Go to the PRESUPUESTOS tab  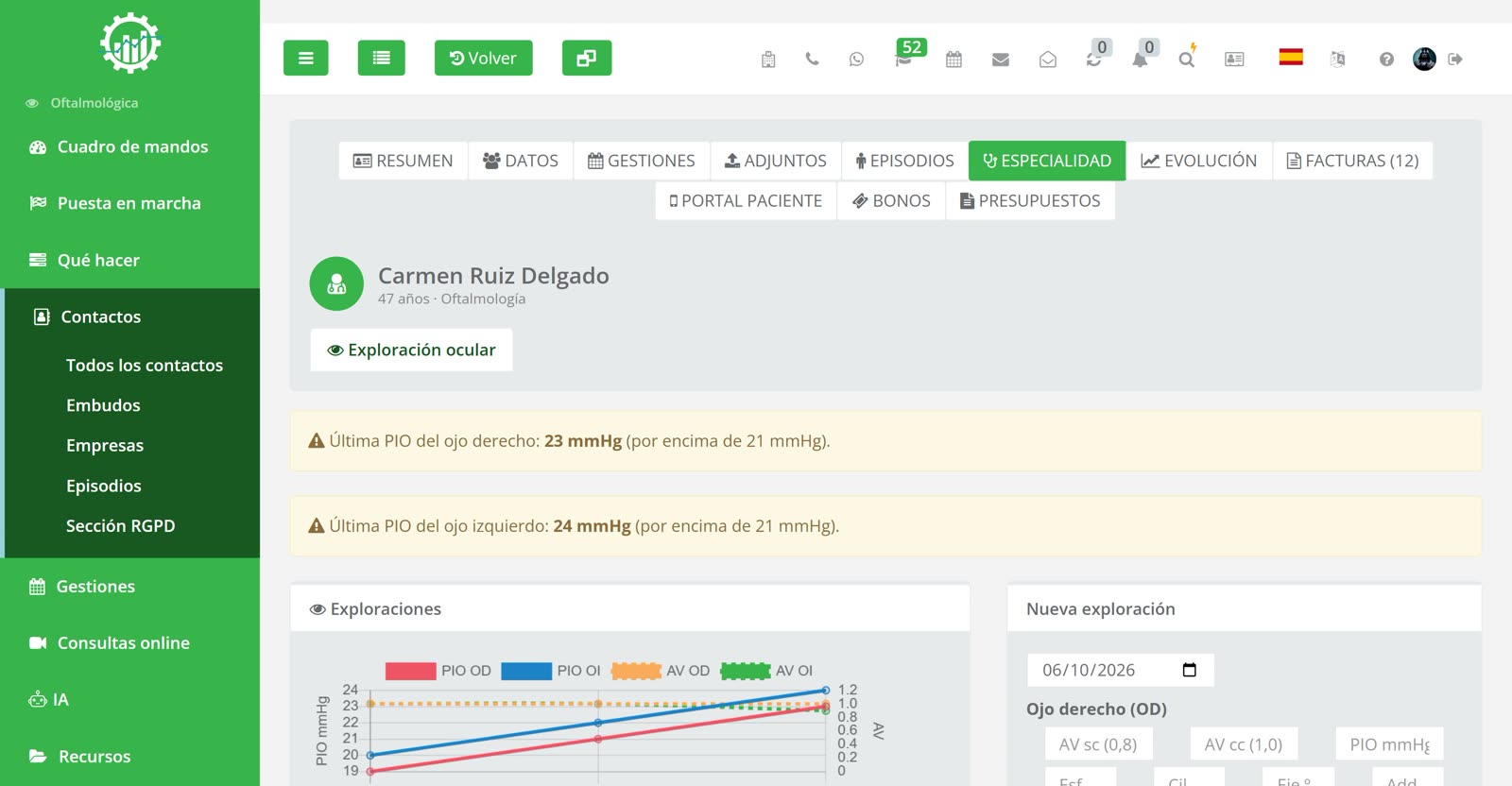pyautogui.click(x=1030, y=200)
